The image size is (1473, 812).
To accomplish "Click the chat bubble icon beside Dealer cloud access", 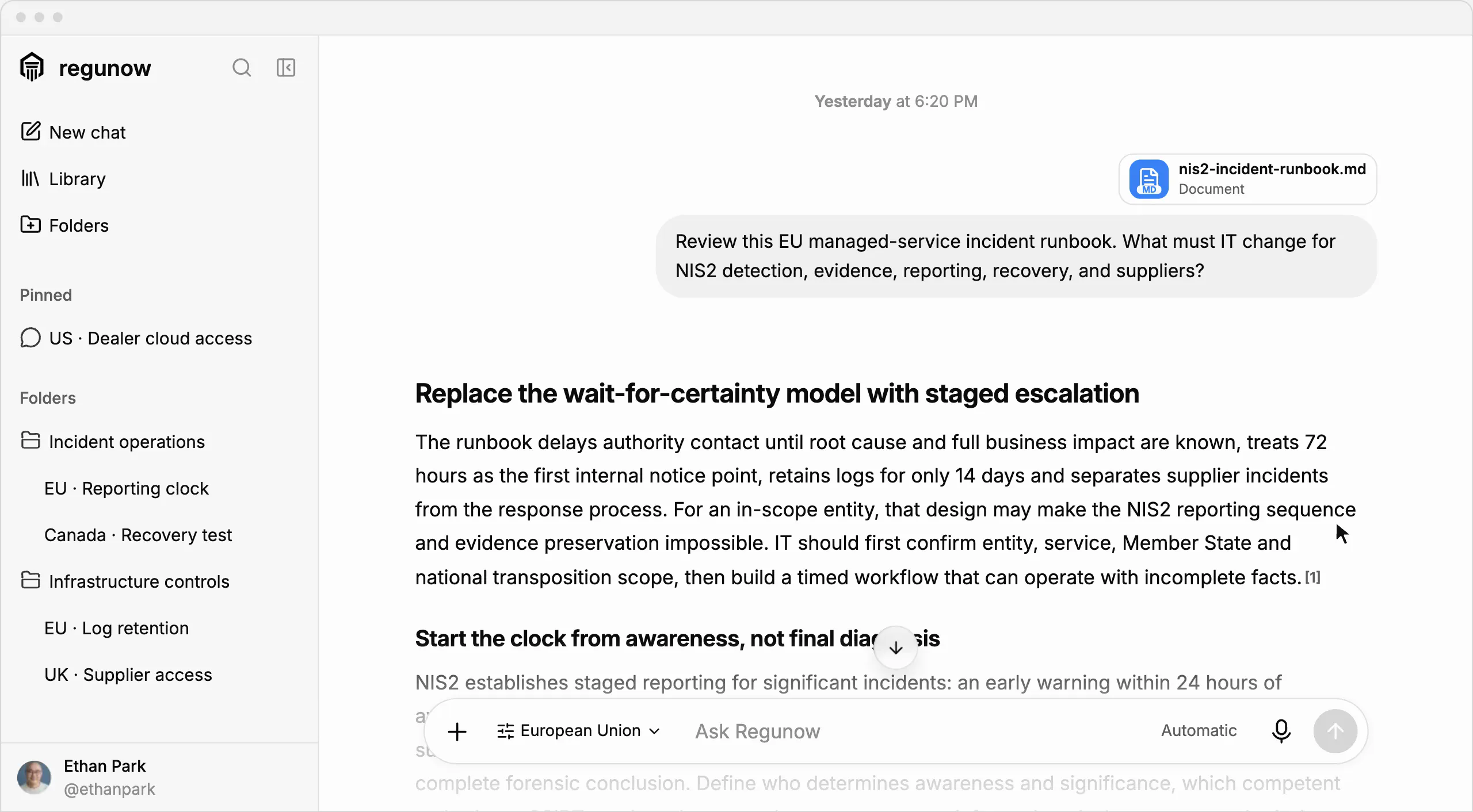I will click(x=30, y=338).
